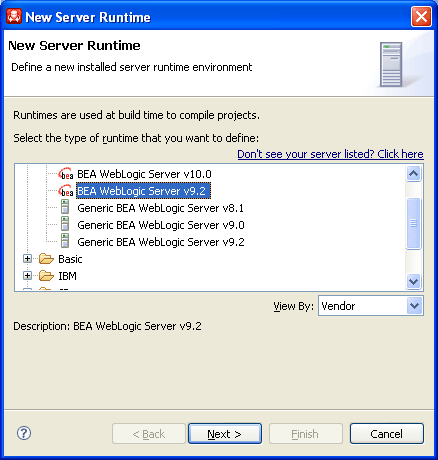Choose Generic BEA WebLogic Server v8.1
Image resolution: width=438 pixels, height=460 pixels.
[x=161, y=208]
